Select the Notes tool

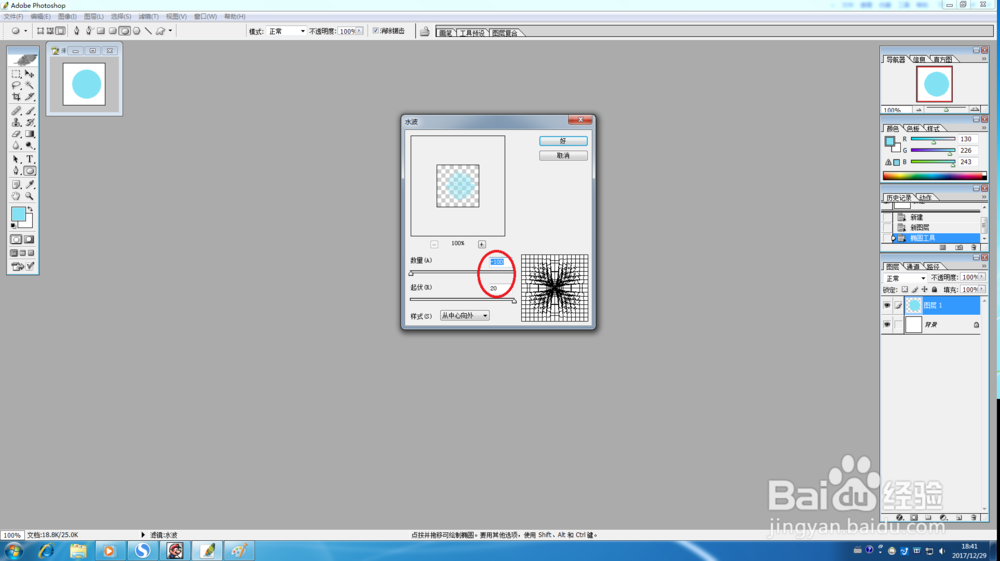click(17, 185)
